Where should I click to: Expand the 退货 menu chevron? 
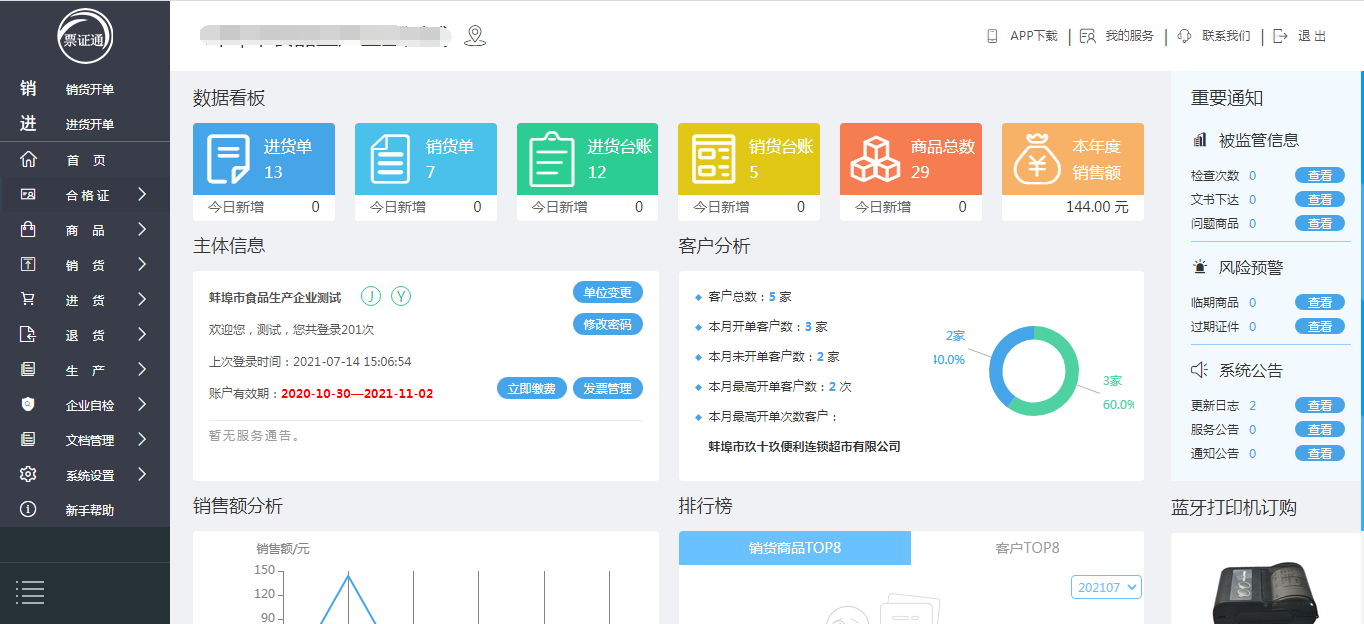point(142,335)
